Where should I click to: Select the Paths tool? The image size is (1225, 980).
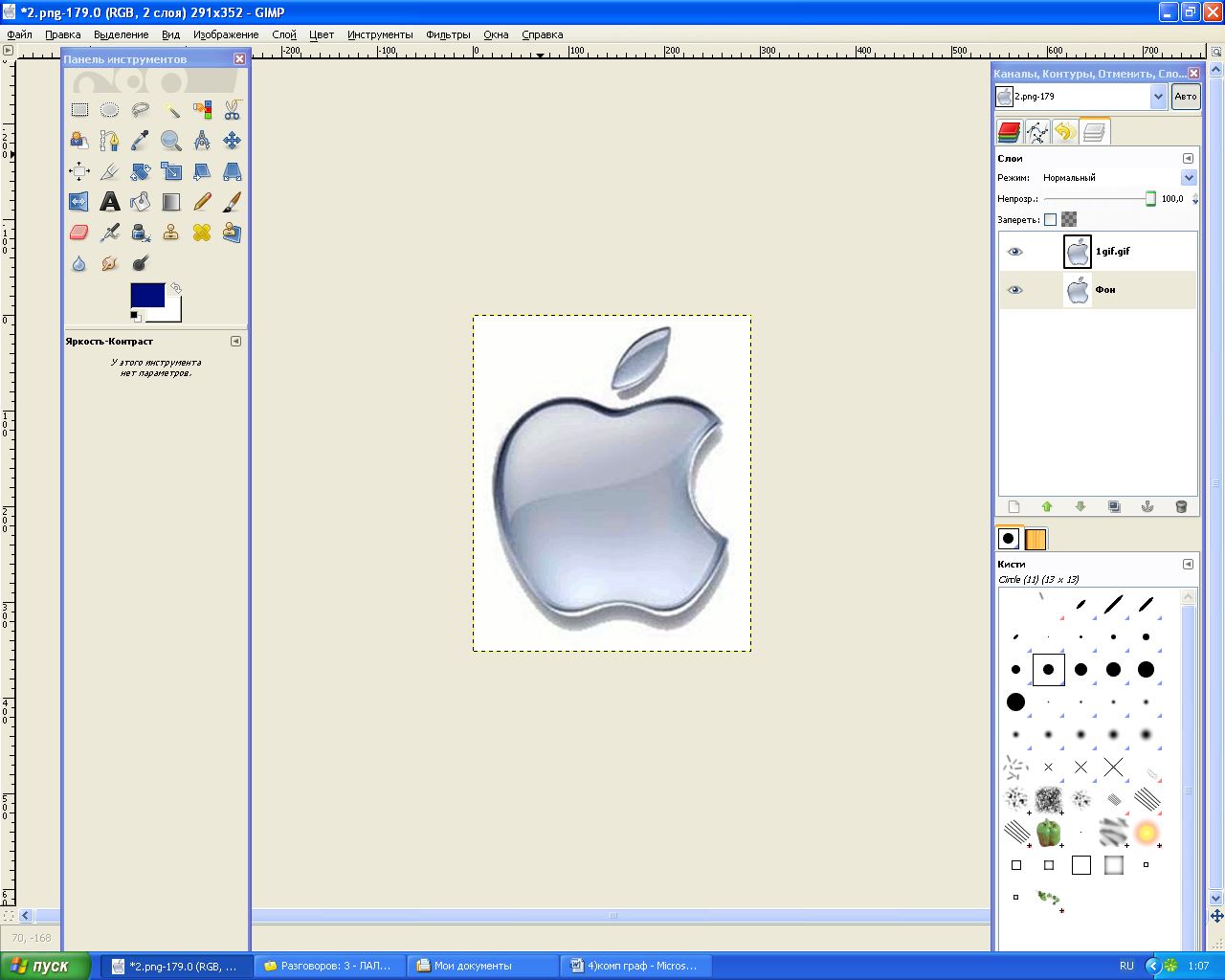click(110, 141)
